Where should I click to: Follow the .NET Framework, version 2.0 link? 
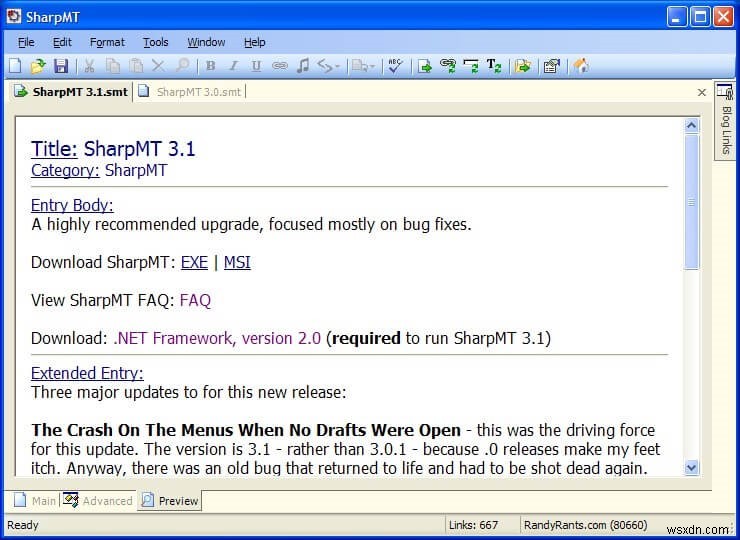click(217, 338)
